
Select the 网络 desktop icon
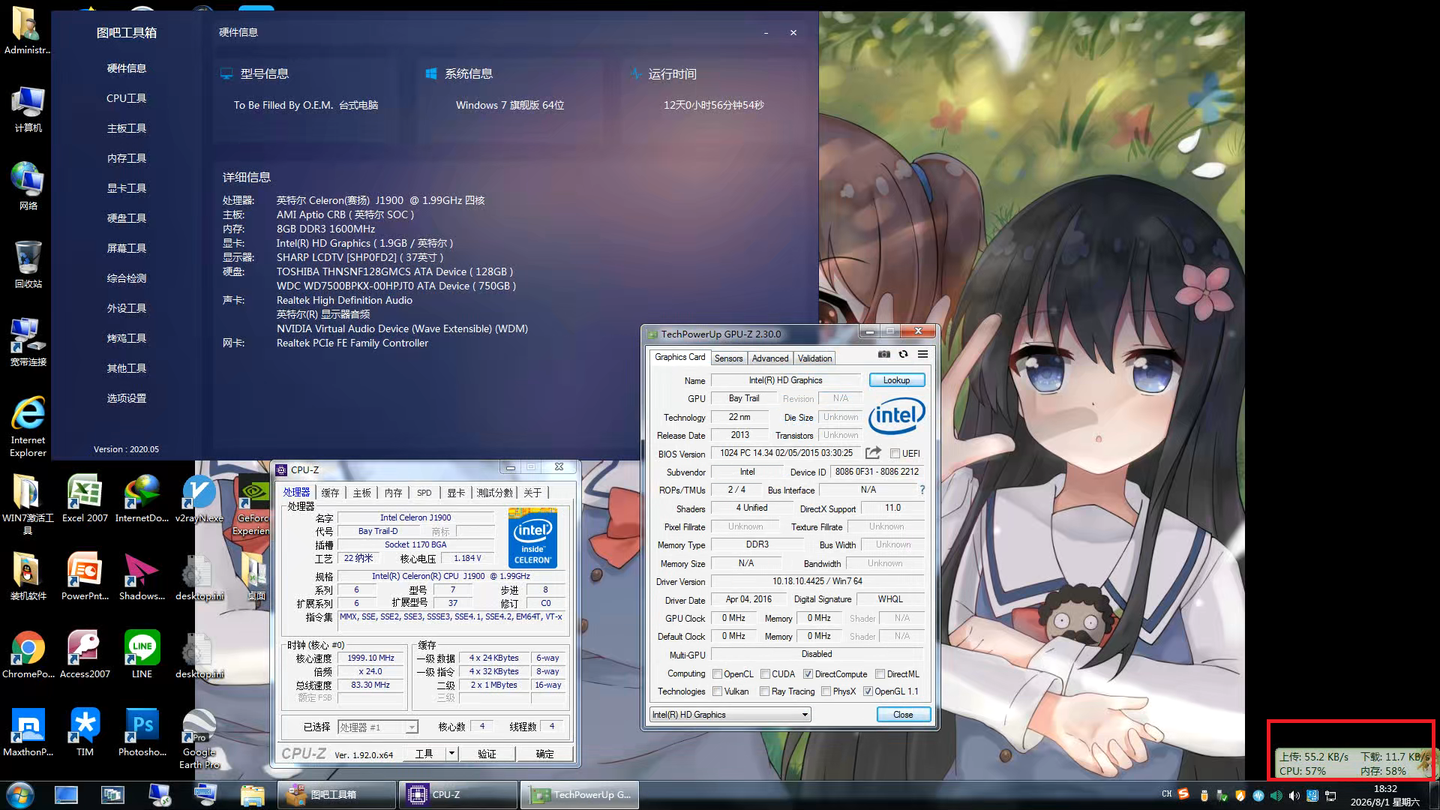click(x=28, y=187)
